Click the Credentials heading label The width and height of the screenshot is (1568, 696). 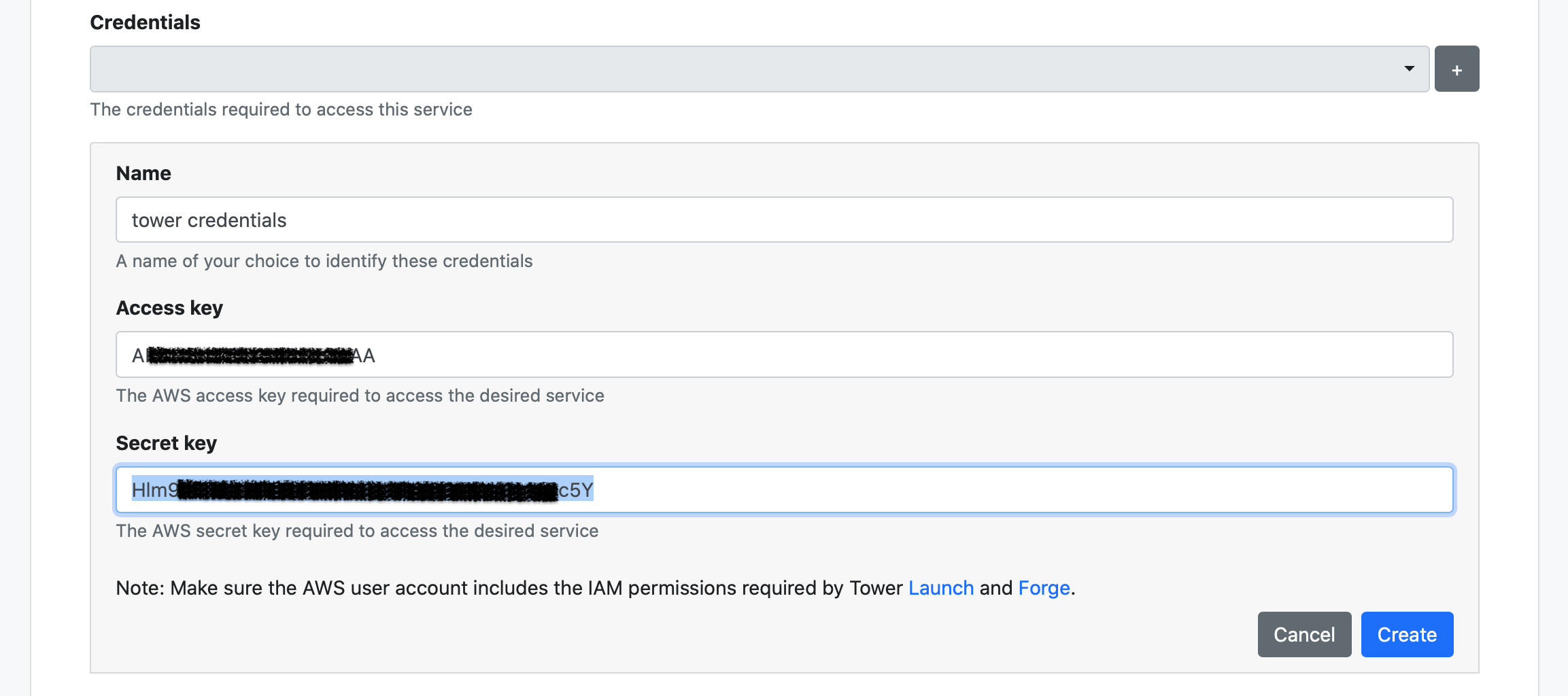pos(145,22)
